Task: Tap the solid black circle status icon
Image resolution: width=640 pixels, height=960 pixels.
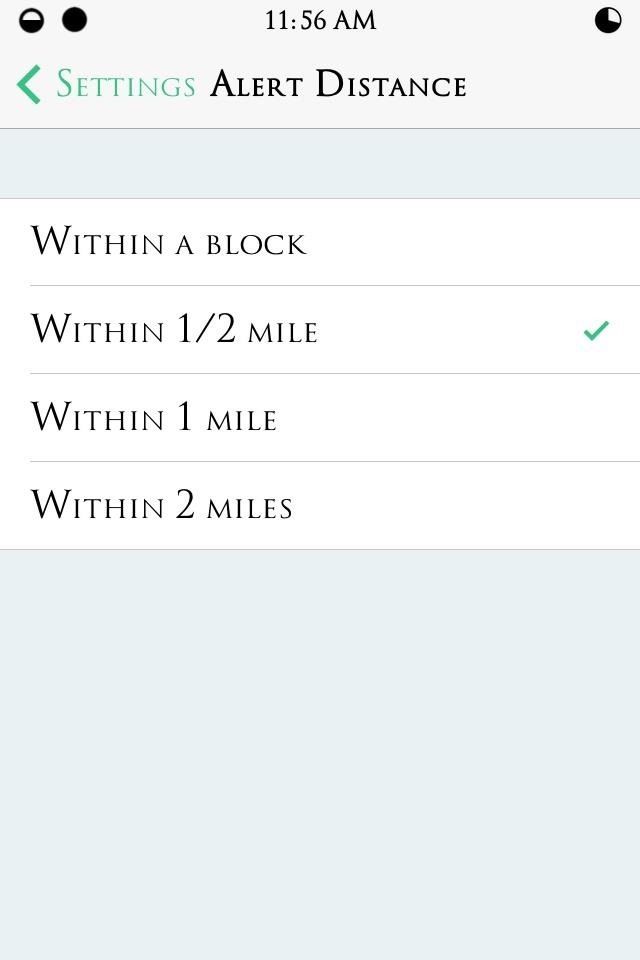Action: point(74,20)
